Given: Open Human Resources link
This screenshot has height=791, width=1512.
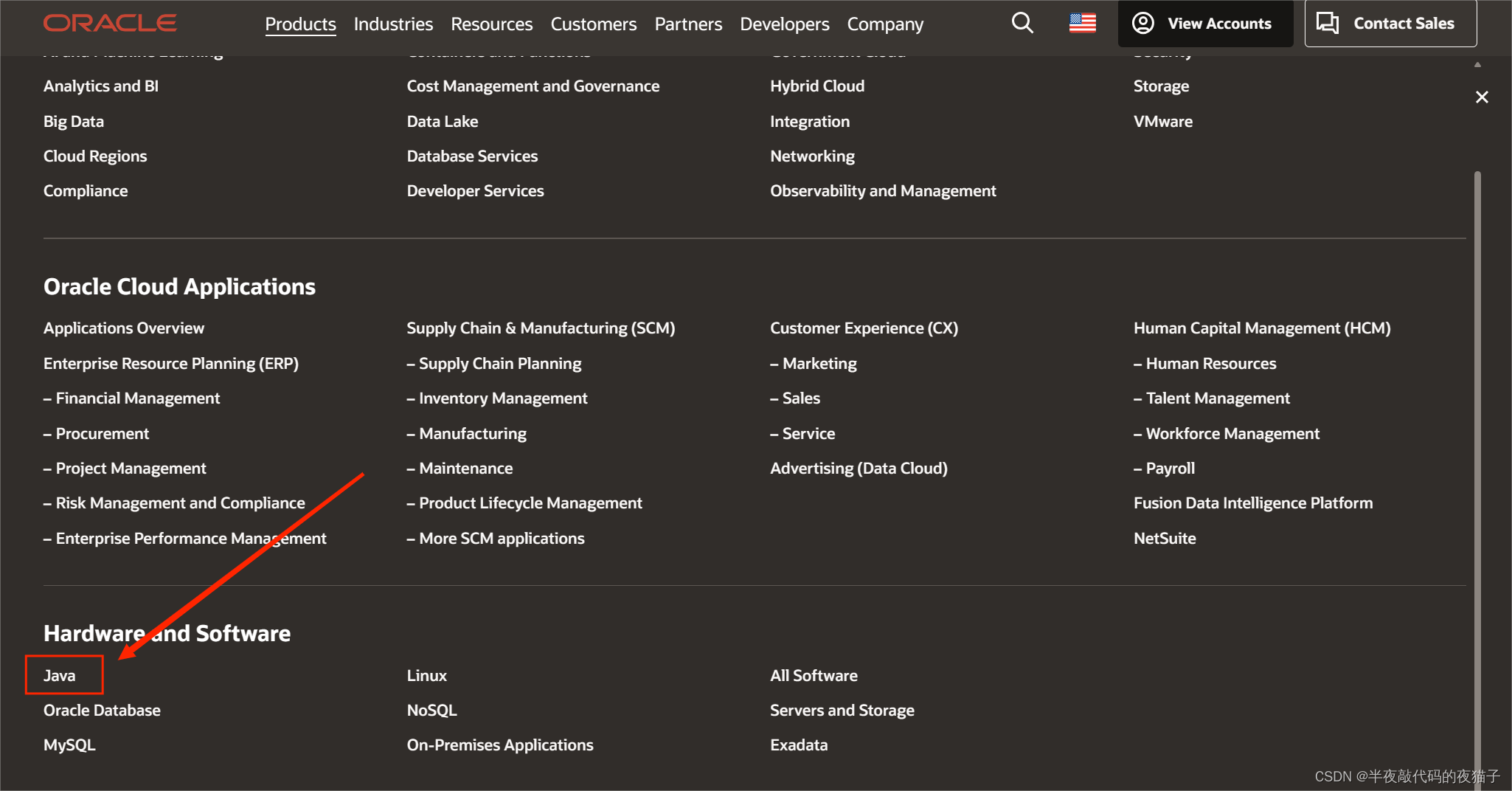Looking at the screenshot, I should (1205, 363).
